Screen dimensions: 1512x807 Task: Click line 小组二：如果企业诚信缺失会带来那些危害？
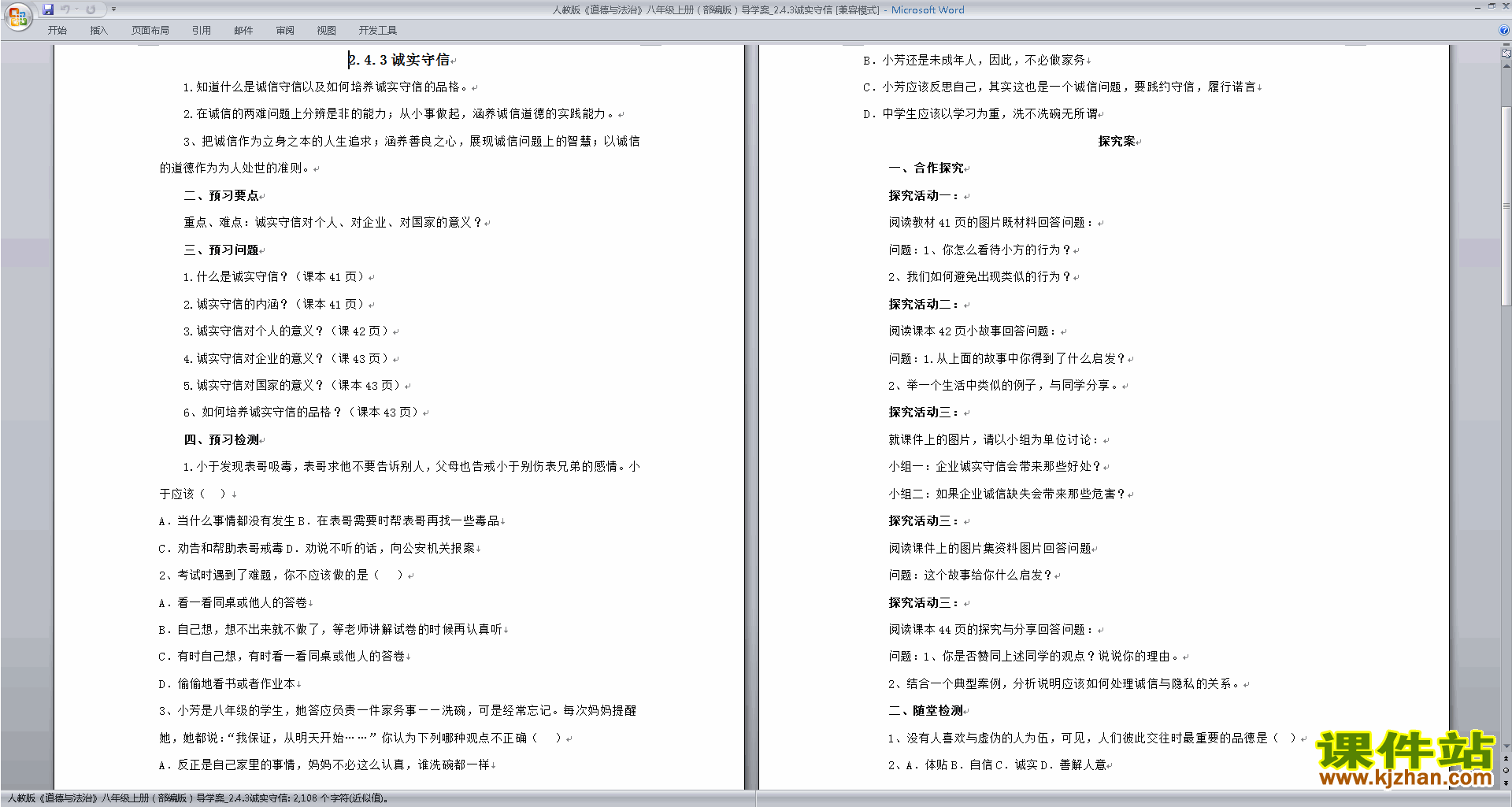1007,494
